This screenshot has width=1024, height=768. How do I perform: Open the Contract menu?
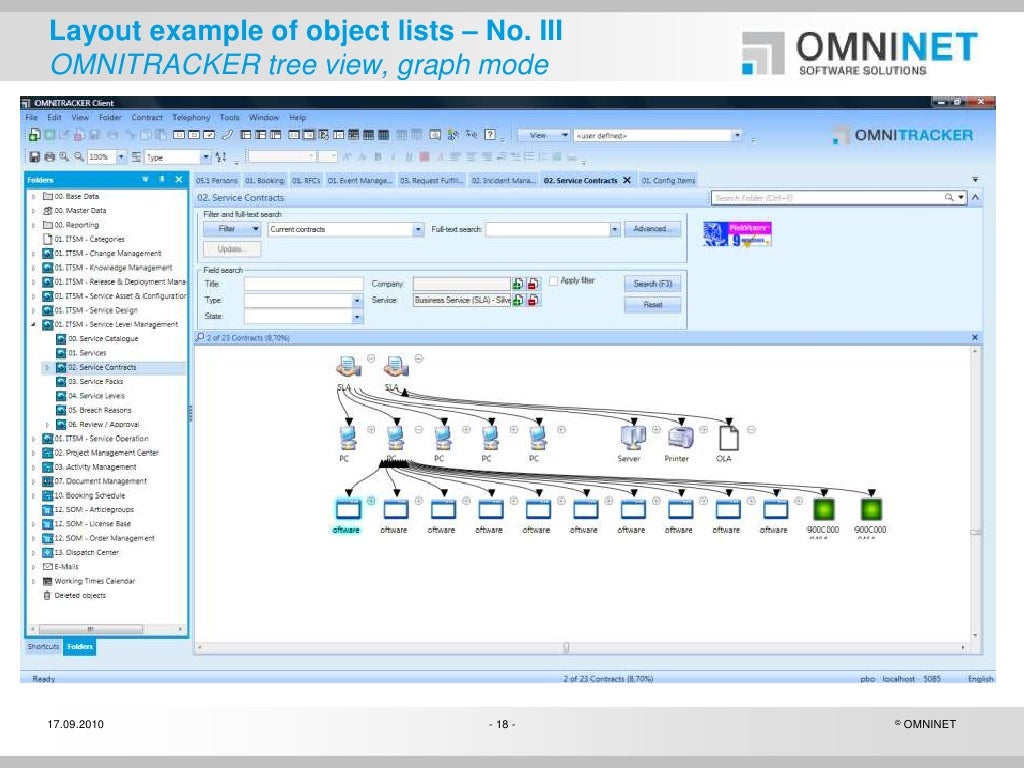(146, 118)
